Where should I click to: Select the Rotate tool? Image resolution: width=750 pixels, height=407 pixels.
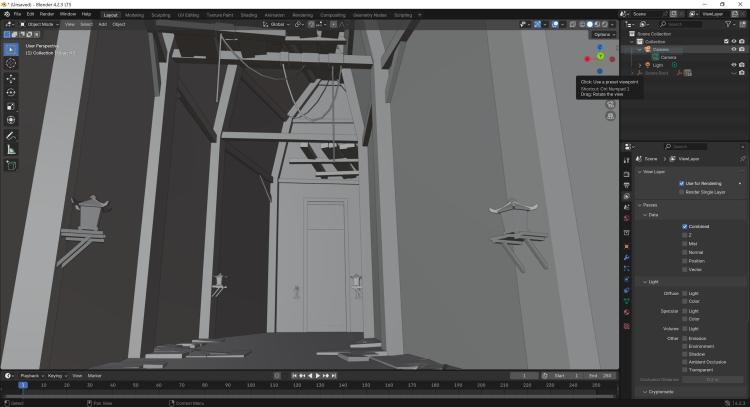(11, 92)
